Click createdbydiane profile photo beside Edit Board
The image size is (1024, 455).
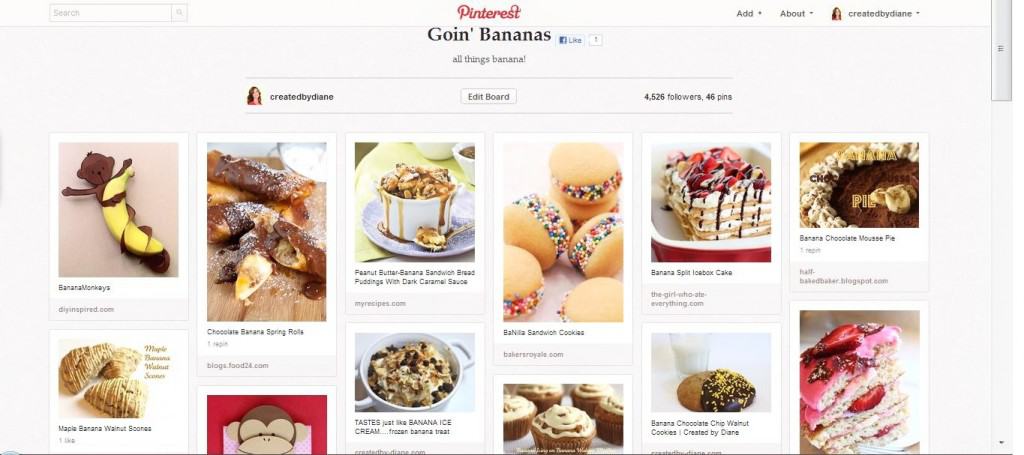(x=254, y=96)
